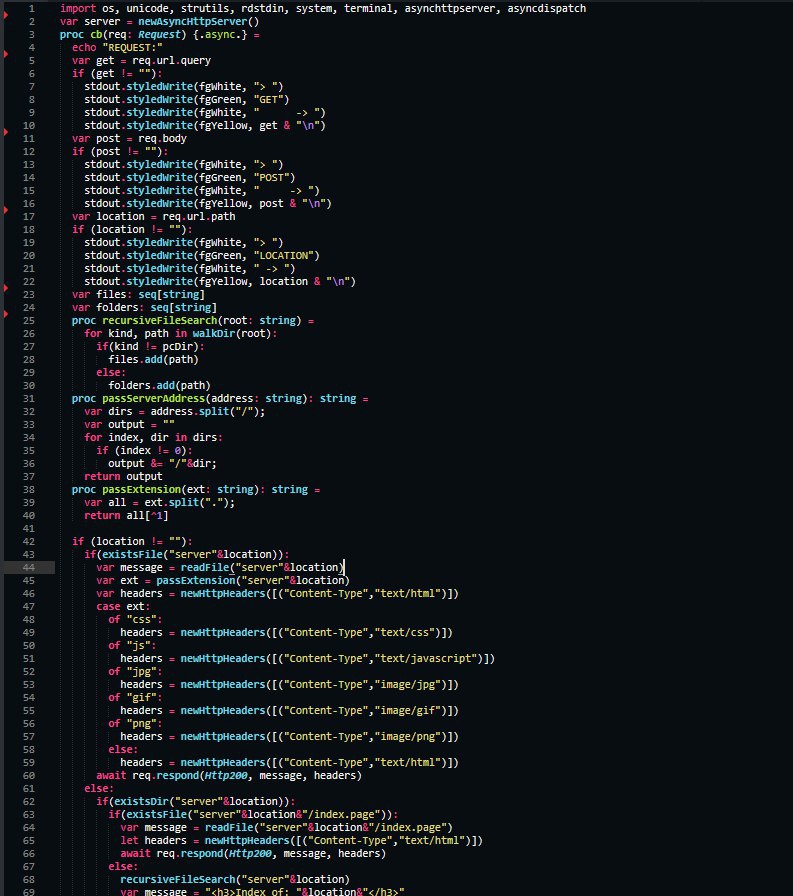Click the "css" string on line 48
The height and width of the screenshot is (896, 793).
coord(141,619)
